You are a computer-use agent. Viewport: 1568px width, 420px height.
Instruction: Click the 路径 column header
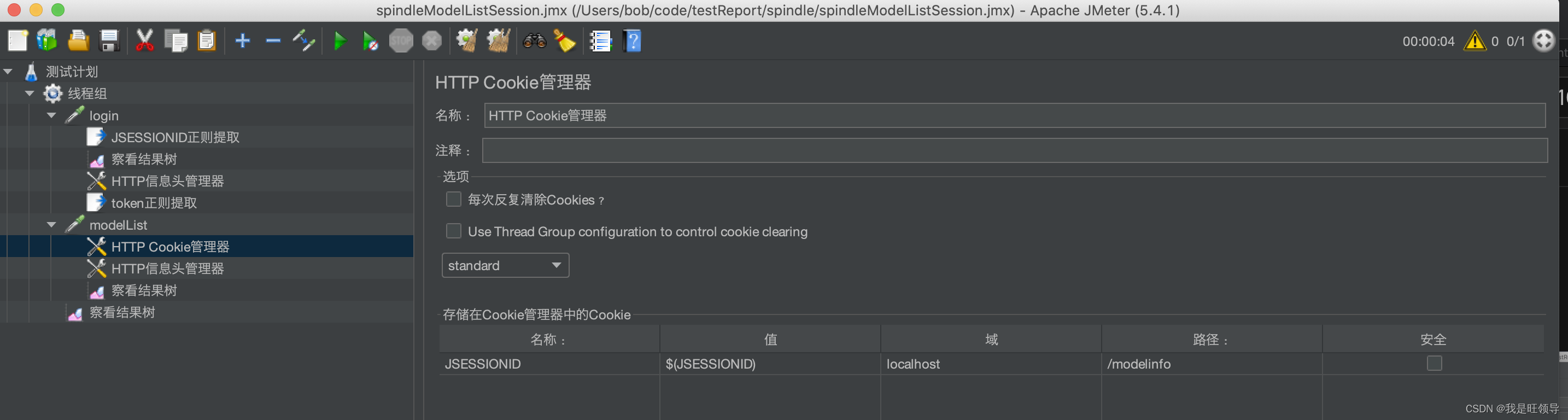[x=1212, y=339]
